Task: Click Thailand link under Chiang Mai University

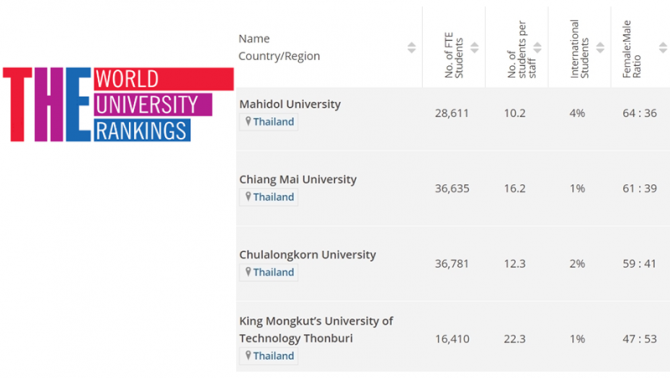Action: (273, 197)
